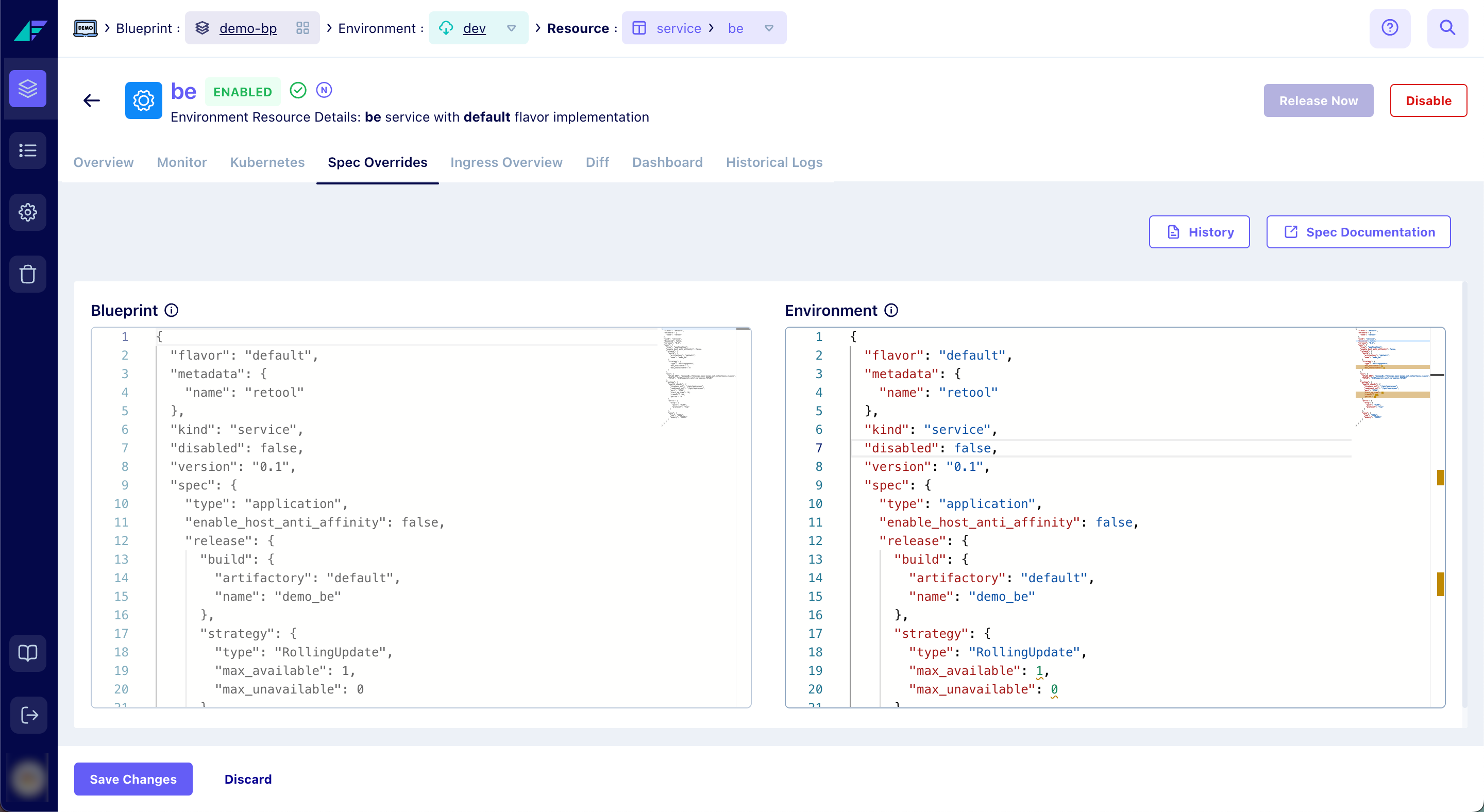Click Discard
The width and height of the screenshot is (1484, 812).
click(x=248, y=779)
